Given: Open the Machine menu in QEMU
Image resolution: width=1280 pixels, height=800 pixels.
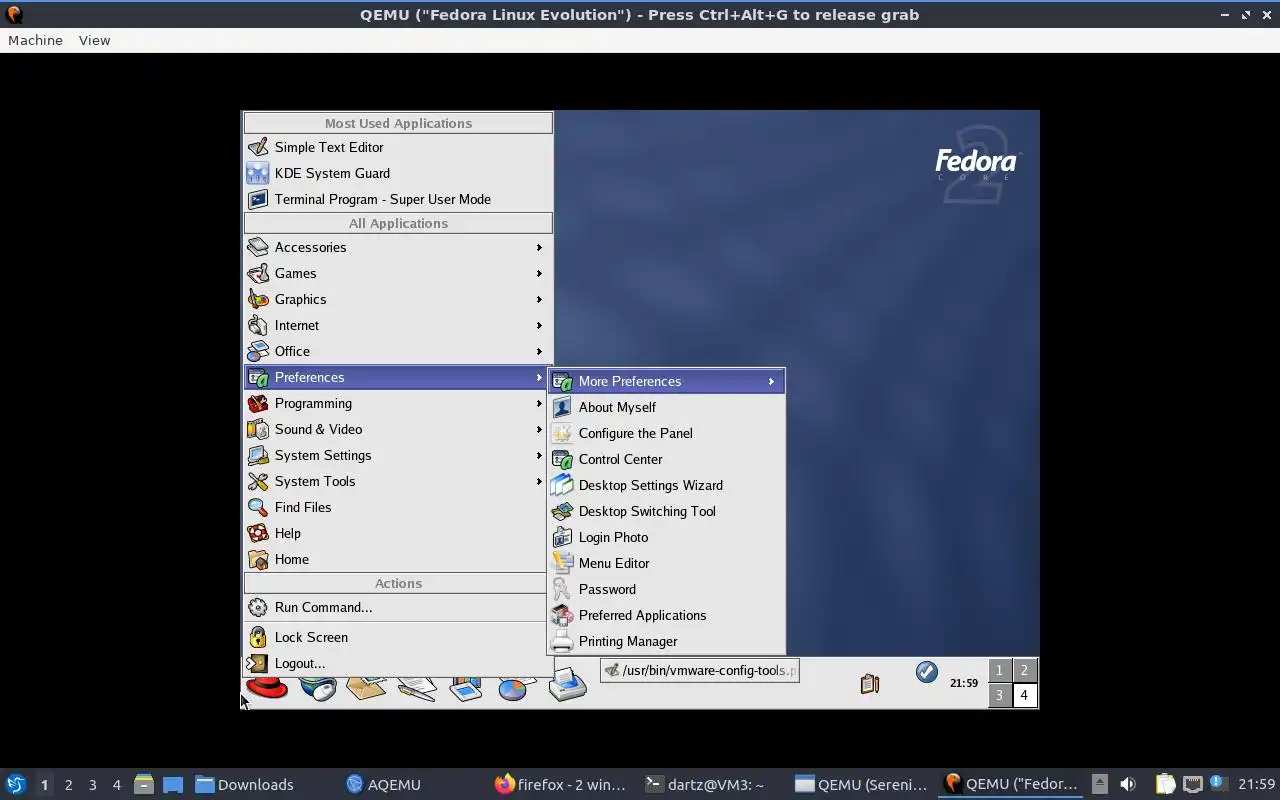Looking at the screenshot, I should (35, 40).
